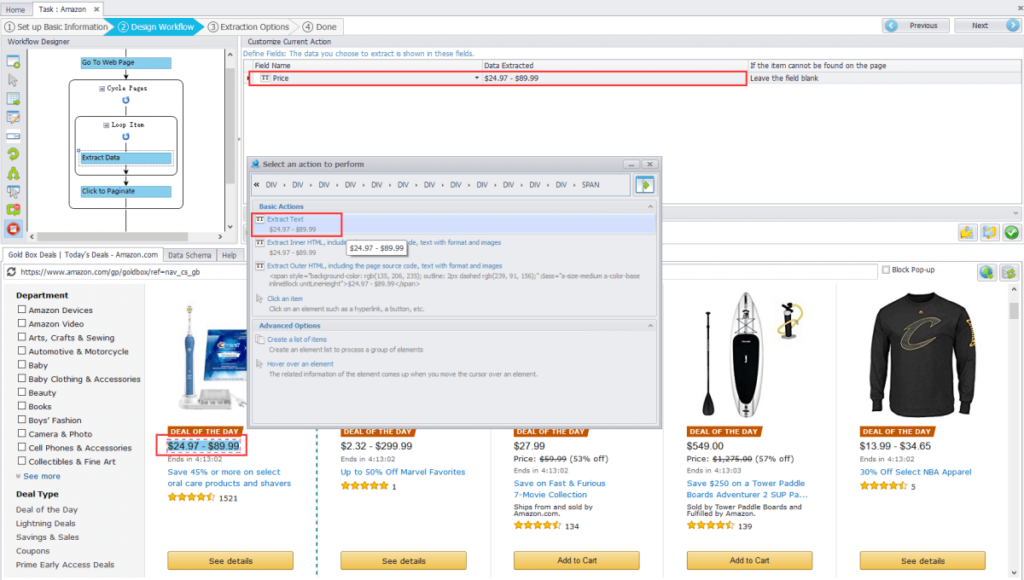This screenshot has width=1024, height=580.
Task: Switch to the Home tab
Action: tap(15, 9)
